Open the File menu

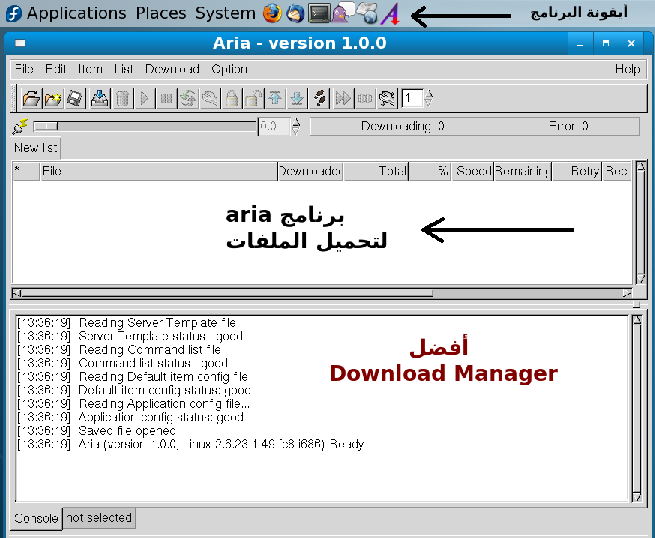click(24, 69)
